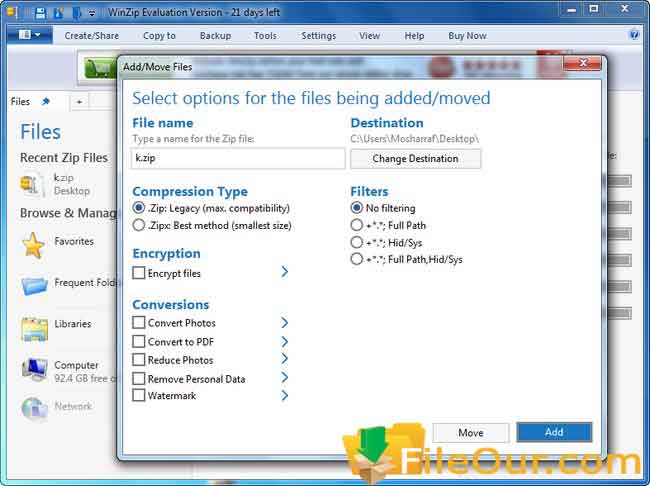The image size is (650, 486).
Task: Enable the Encrypt files checkbox
Action: [138, 273]
